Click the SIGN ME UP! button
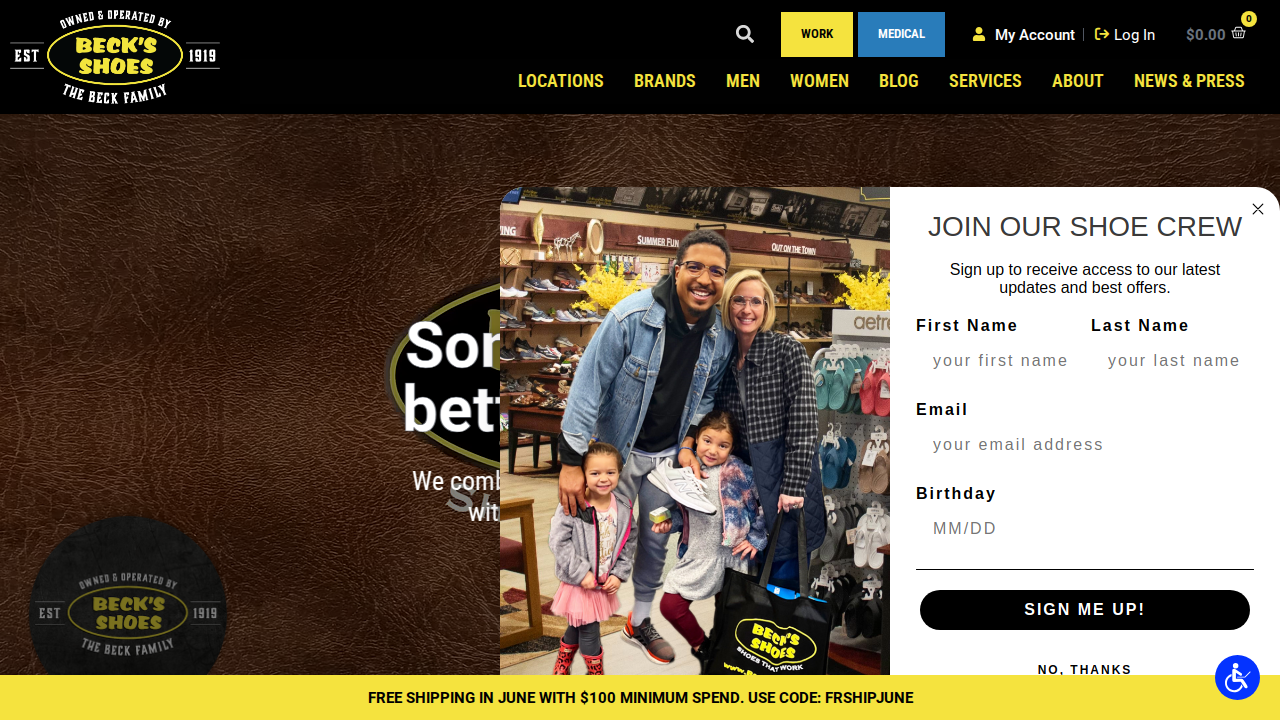Image resolution: width=1280 pixels, height=720 pixels. pos(1085,610)
